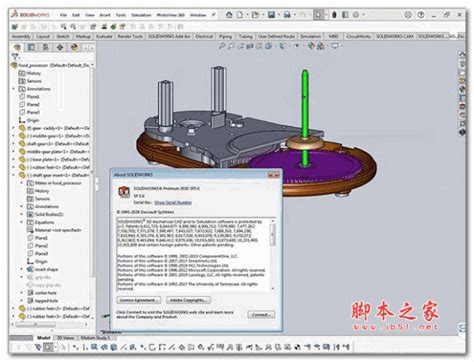Expand the Solid Bodies(2) tree node
Viewport: 474px width, 362px height.
coord(22,214)
